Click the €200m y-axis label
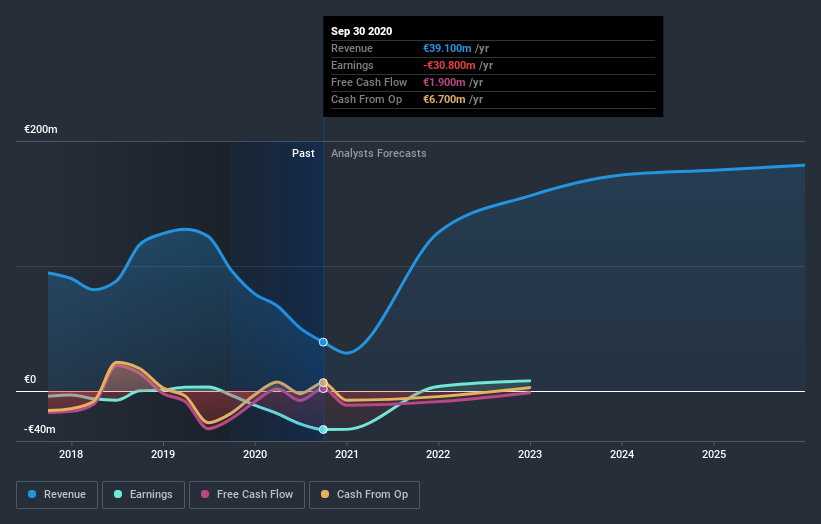Viewport: 821px width, 524px height. click(x=41, y=129)
